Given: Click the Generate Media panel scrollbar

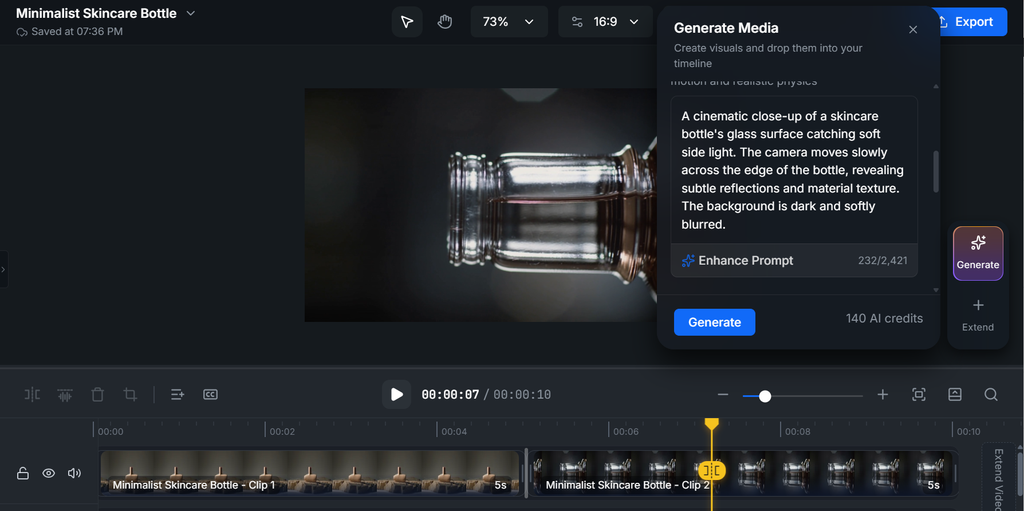Looking at the screenshot, I should click(x=936, y=171).
